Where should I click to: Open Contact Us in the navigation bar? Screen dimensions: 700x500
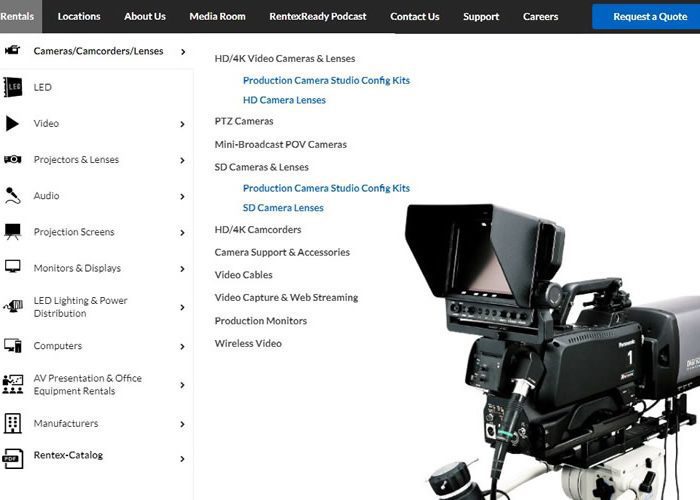pos(415,17)
